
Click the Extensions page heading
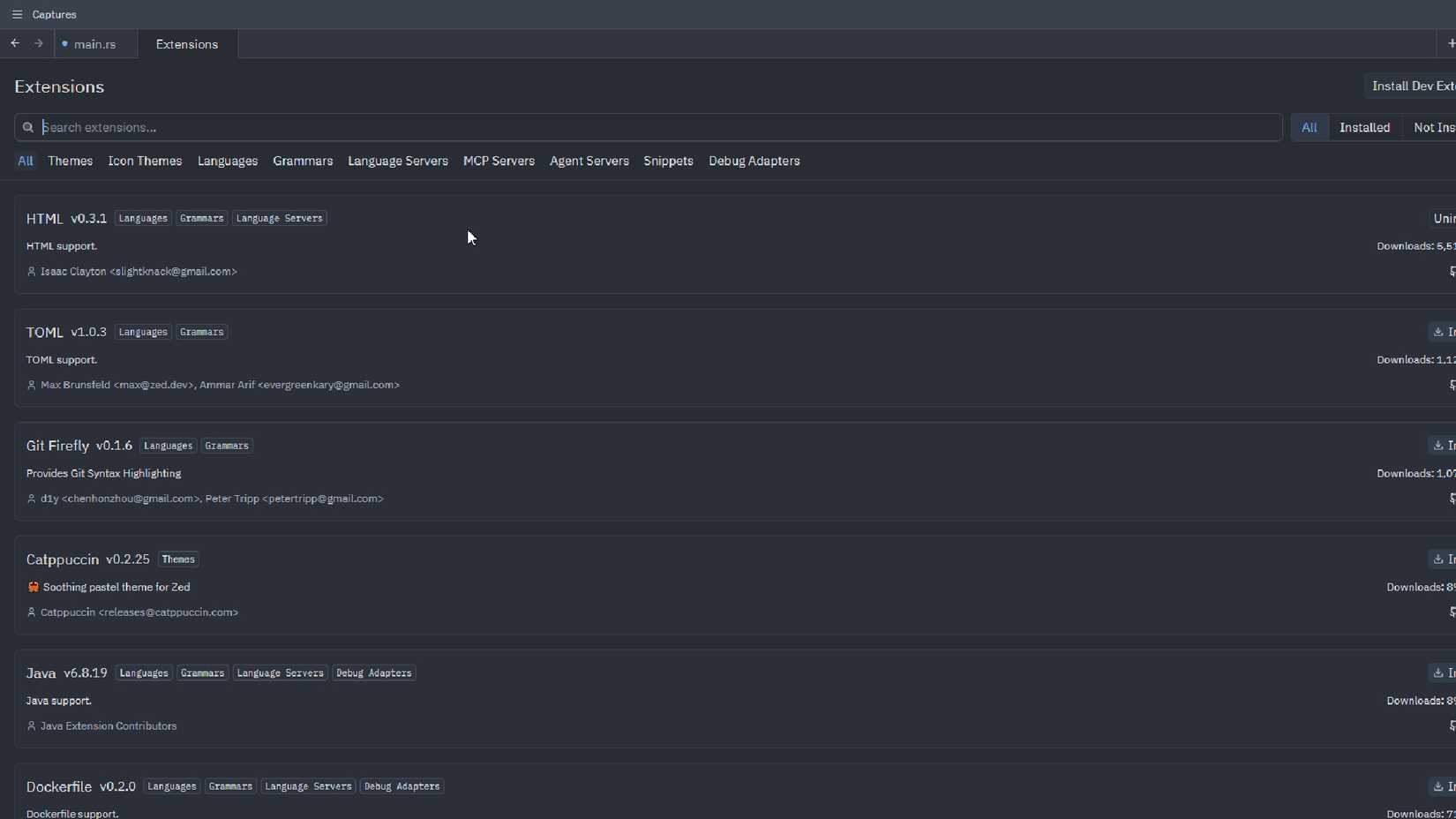coord(59,86)
